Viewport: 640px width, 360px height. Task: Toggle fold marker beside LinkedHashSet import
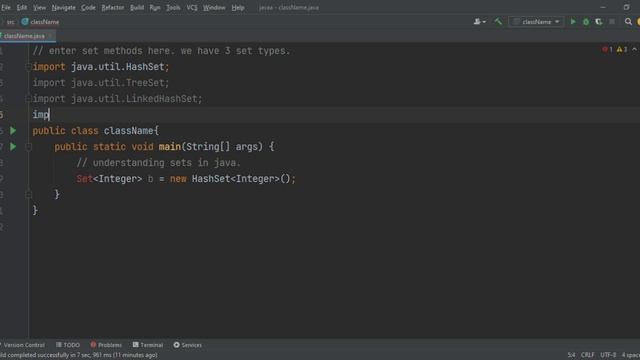pos(28,99)
